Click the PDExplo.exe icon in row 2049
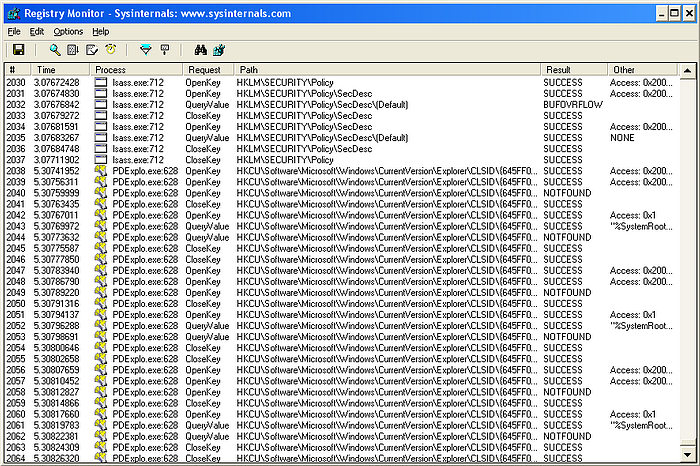The image size is (700, 466). tap(101, 292)
